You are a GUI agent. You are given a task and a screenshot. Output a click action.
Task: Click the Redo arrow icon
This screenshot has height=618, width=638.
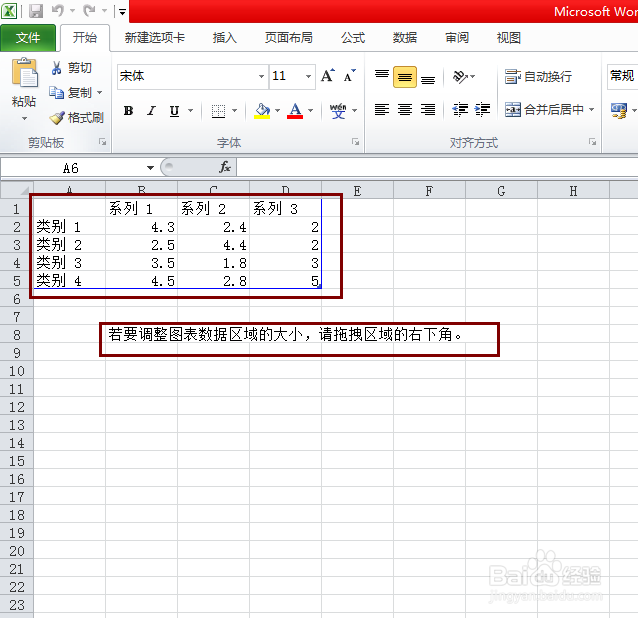click(89, 11)
